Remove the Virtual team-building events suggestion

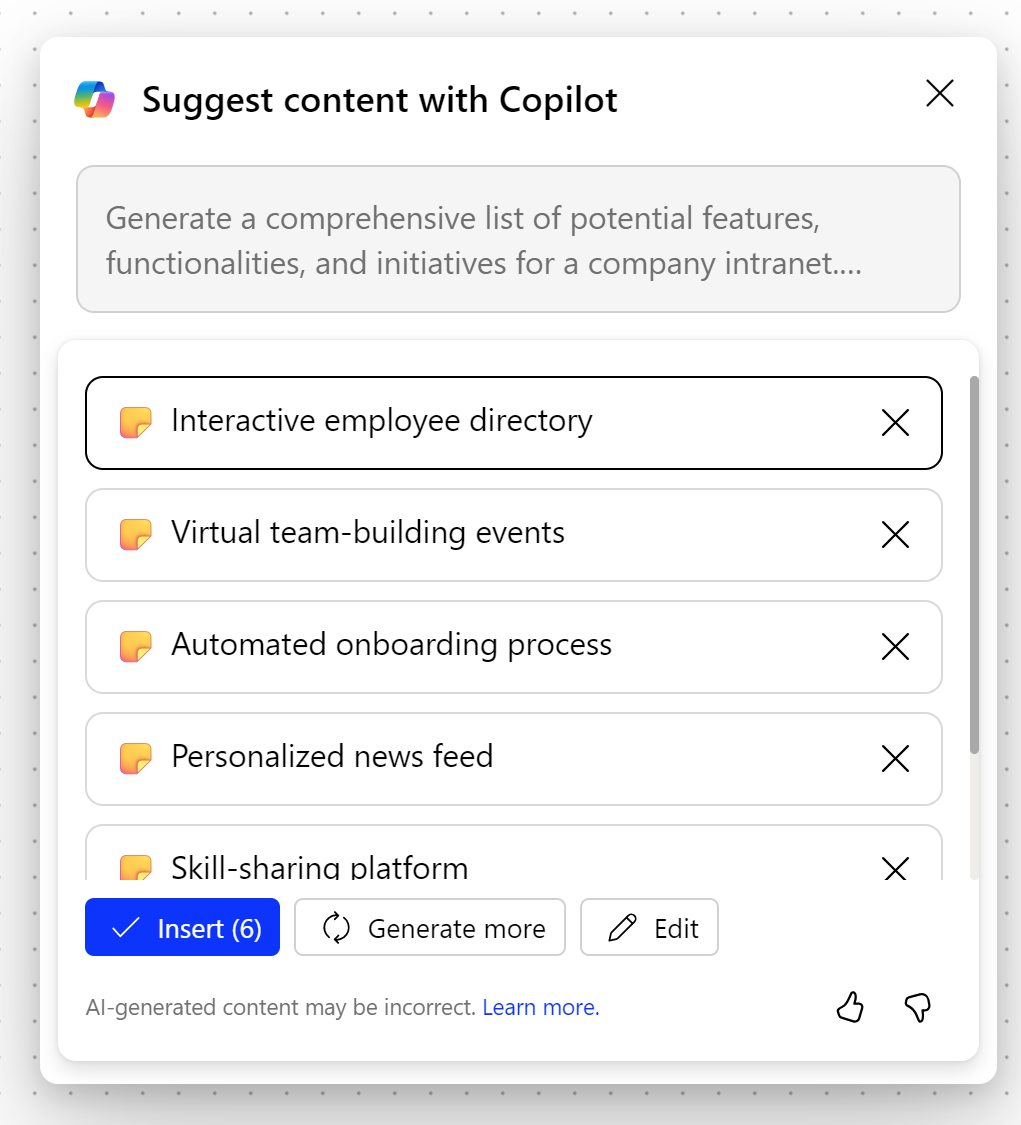[x=895, y=535]
